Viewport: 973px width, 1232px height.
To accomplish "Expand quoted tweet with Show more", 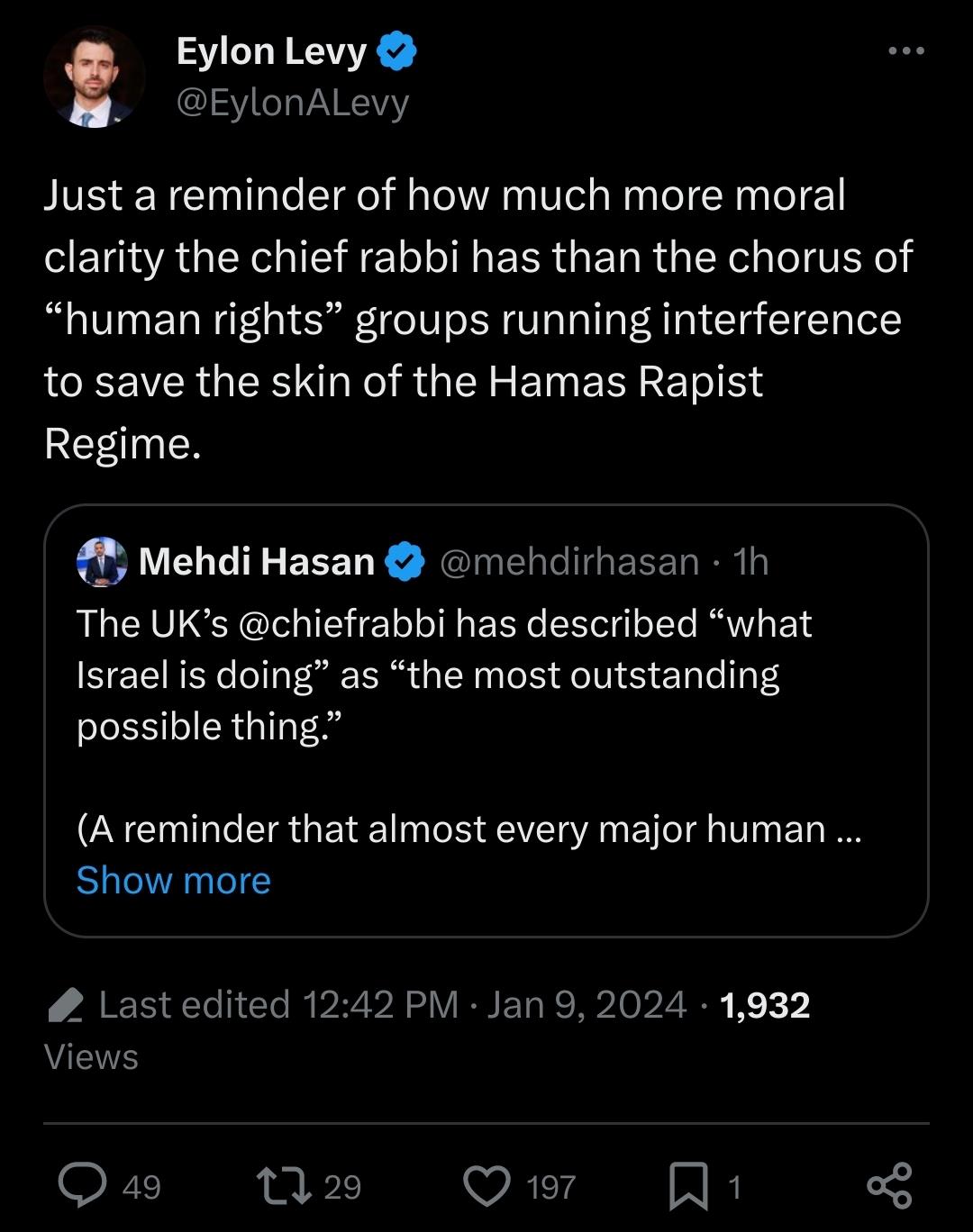I will tap(173, 880).
